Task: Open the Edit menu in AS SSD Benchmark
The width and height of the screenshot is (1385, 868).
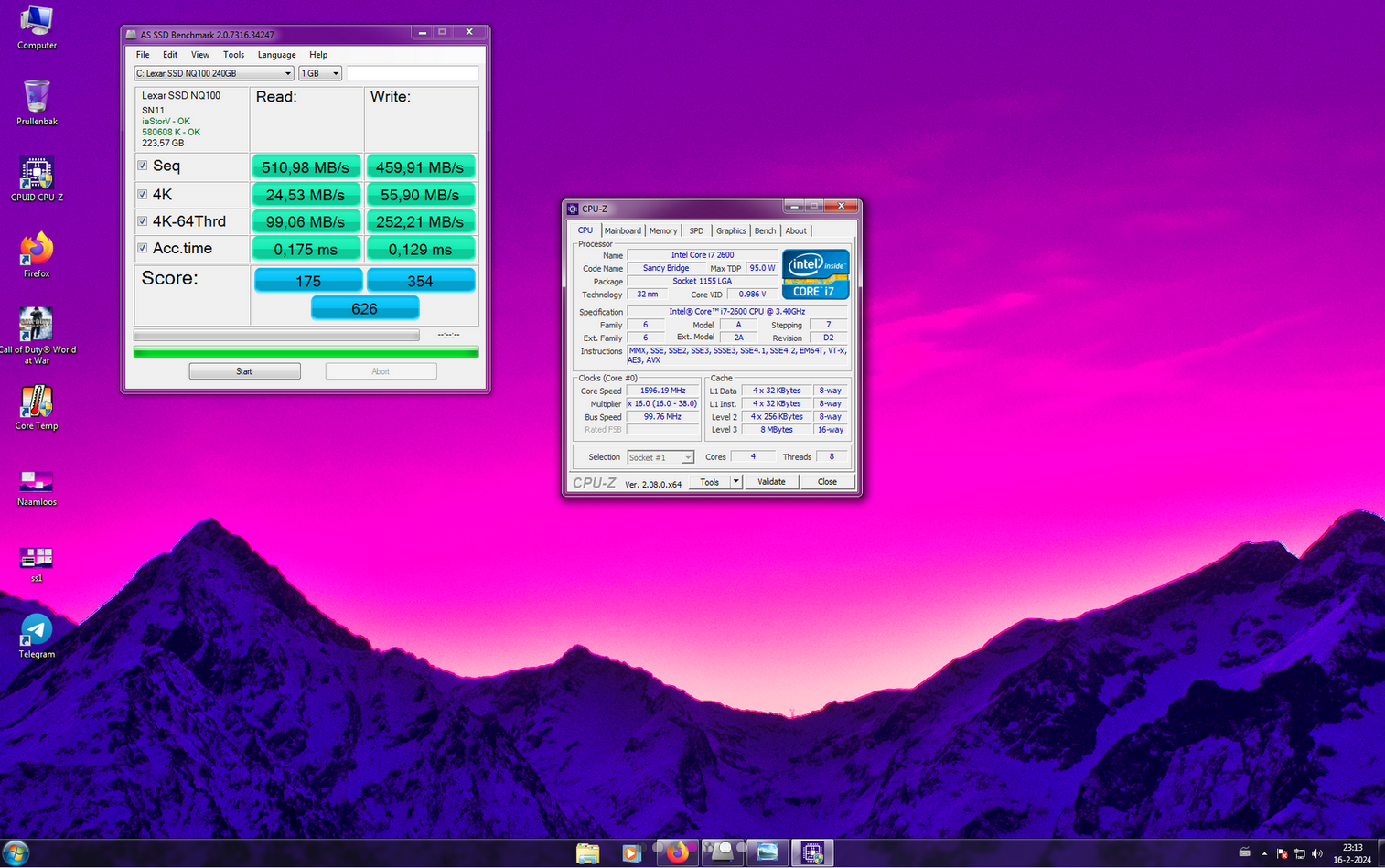Action: click(x=170, y=55)
